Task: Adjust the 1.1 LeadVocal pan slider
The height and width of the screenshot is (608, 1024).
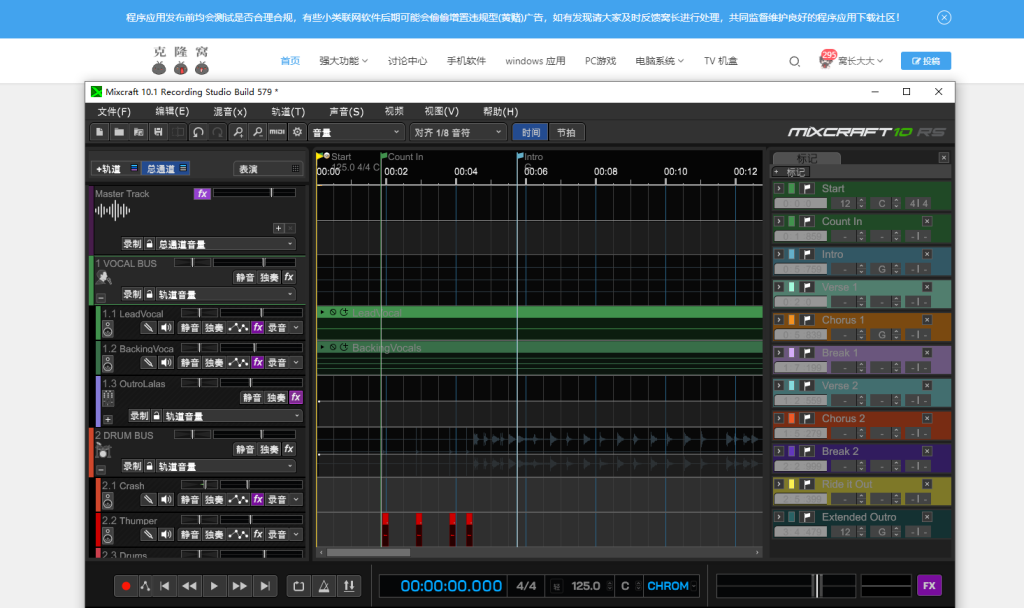Action: point(199,313)
